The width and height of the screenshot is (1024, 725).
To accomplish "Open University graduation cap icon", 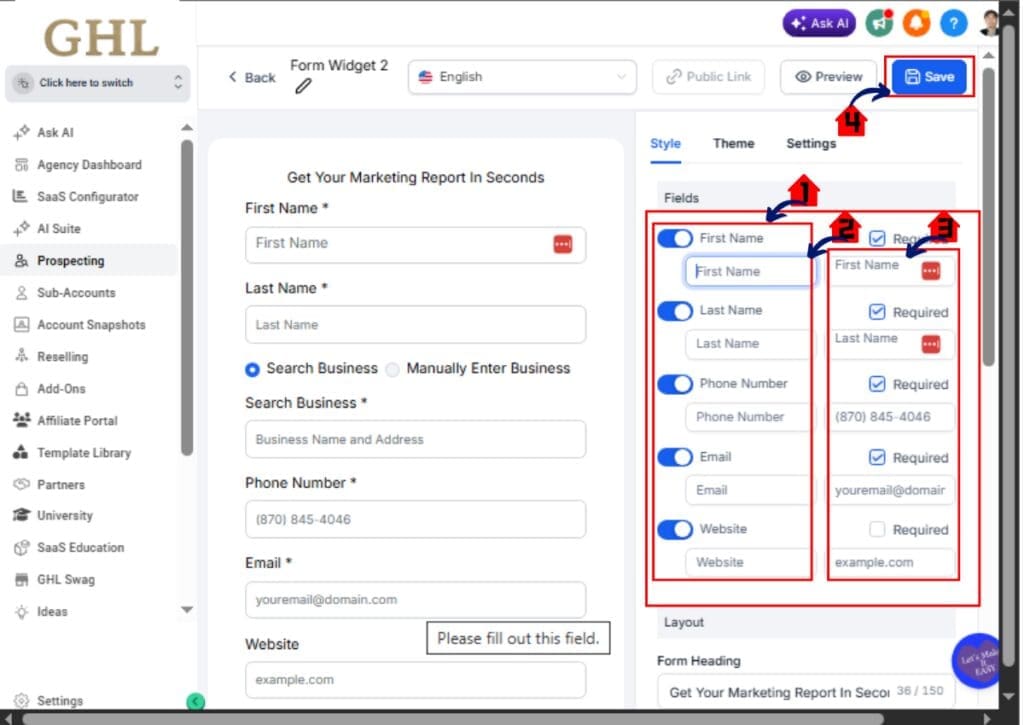I will (x=22, y=515).
